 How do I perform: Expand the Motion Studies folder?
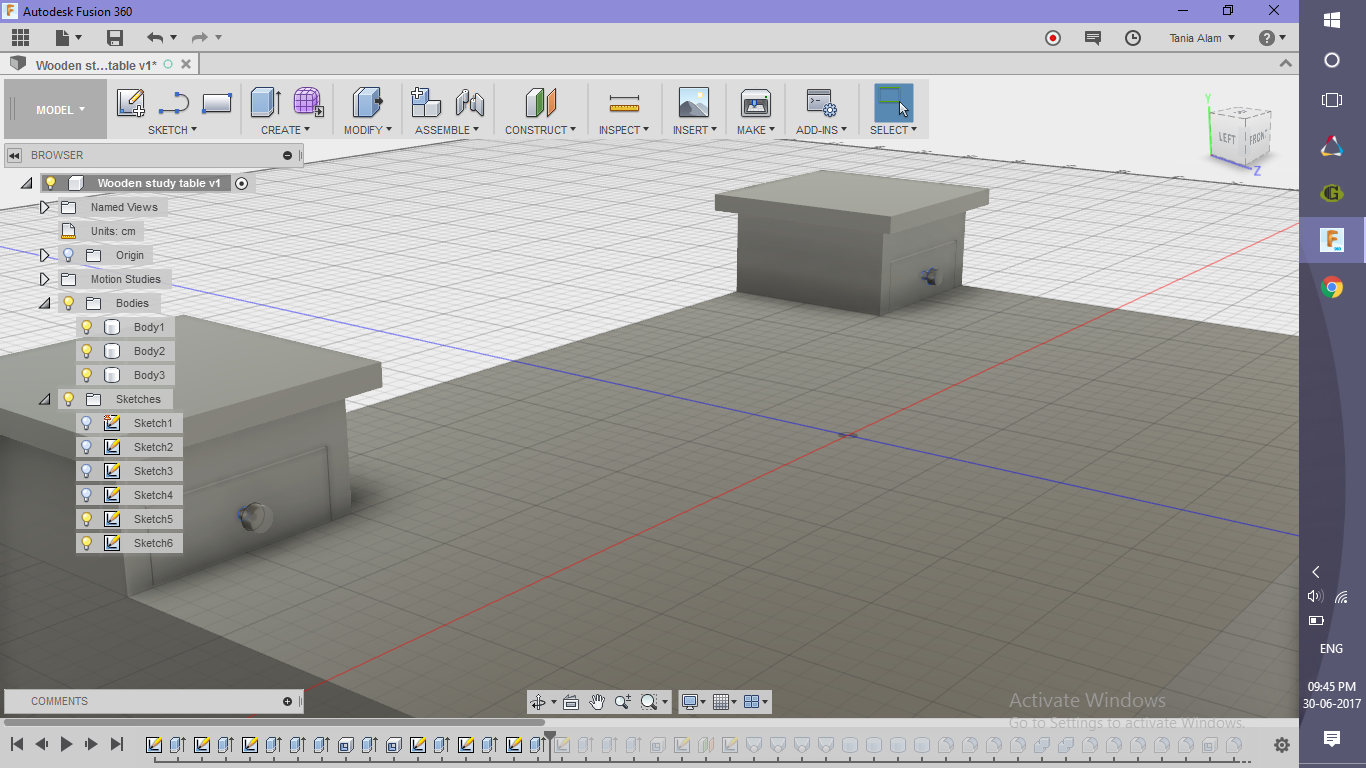point(44,279)
